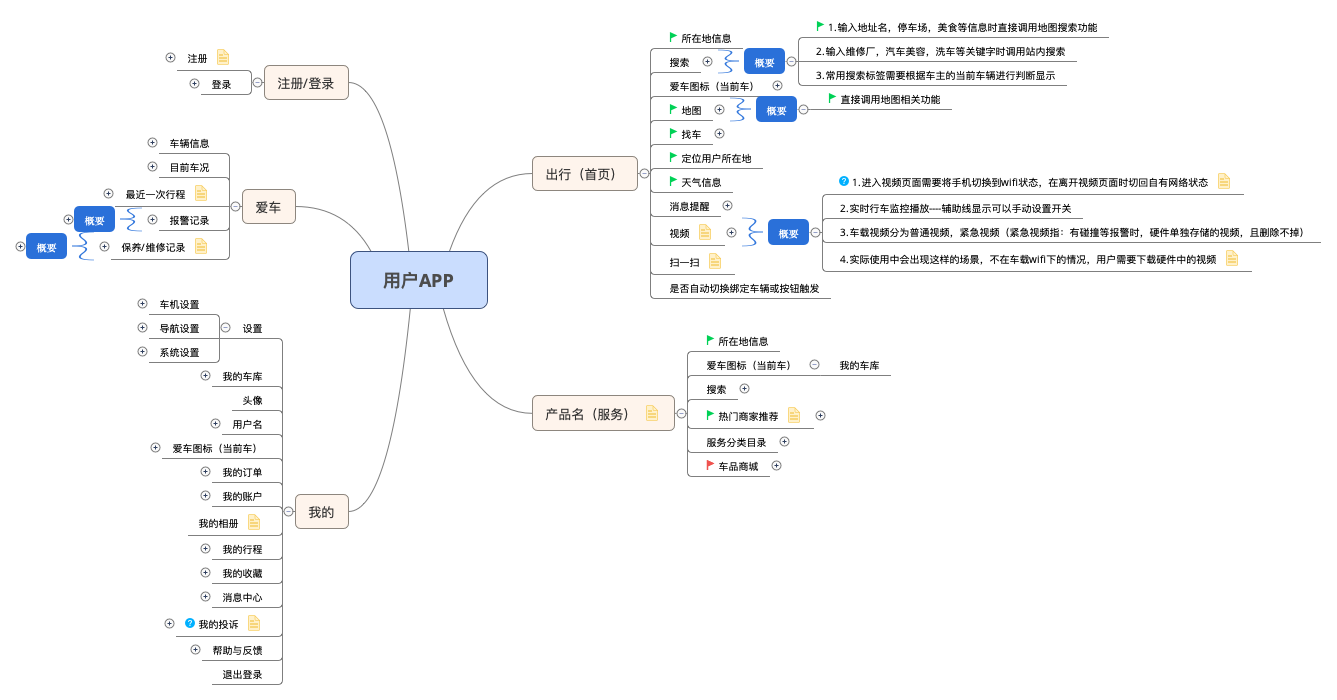
Task: Select the 概要 box beside 视频
Action: [789, 233]
